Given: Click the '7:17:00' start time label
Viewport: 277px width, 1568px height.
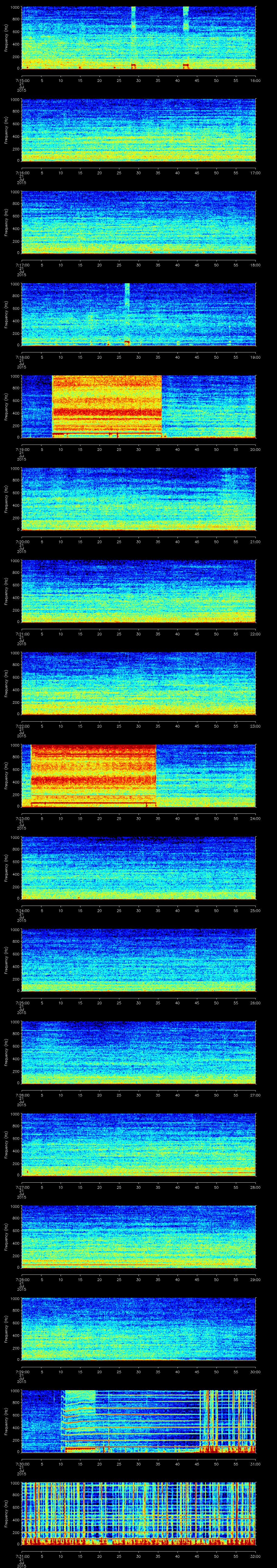Looking at the screenshot, I should coord(22,265).
